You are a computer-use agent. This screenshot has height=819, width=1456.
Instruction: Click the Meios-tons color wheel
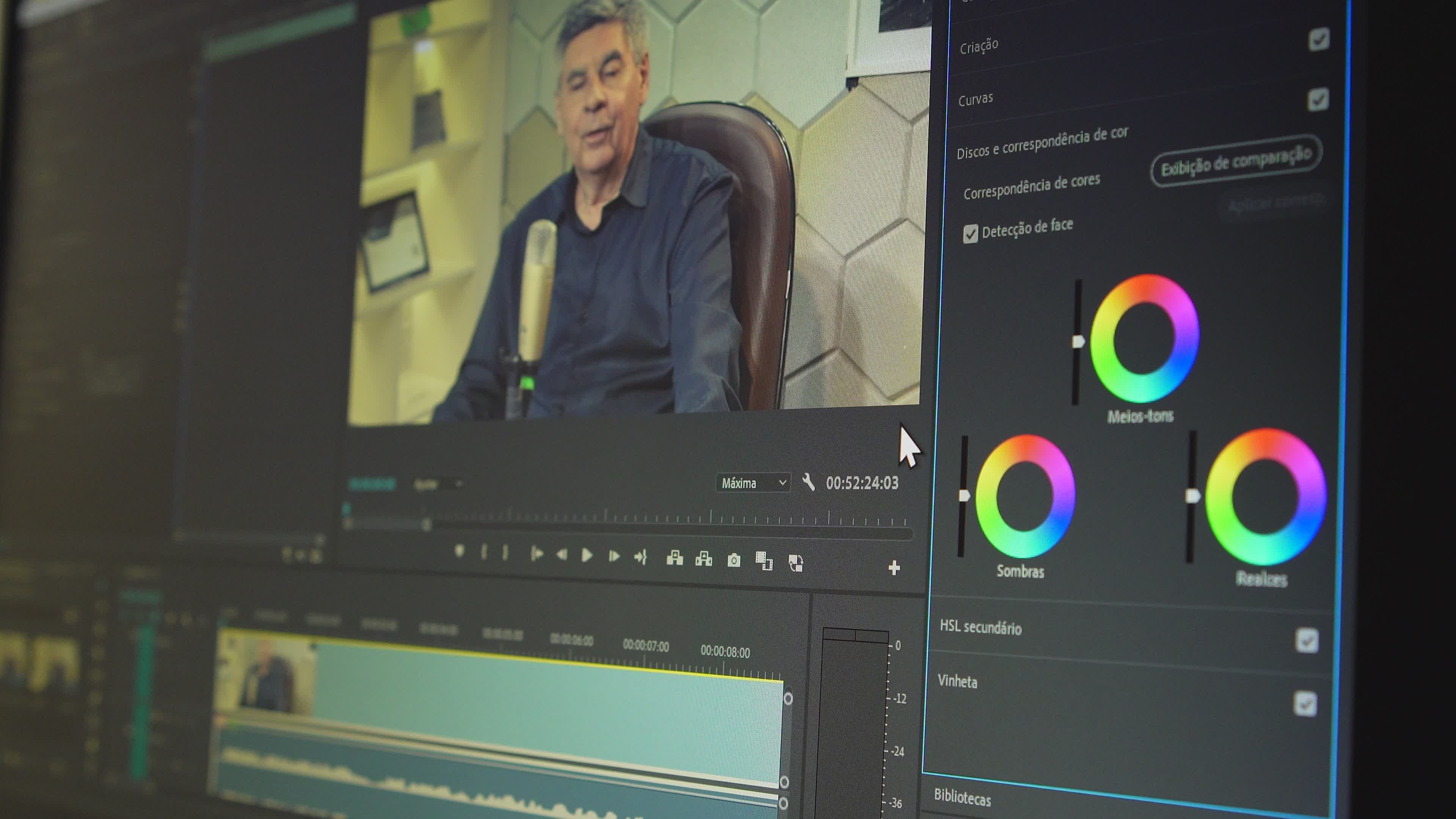point(1145,338)
